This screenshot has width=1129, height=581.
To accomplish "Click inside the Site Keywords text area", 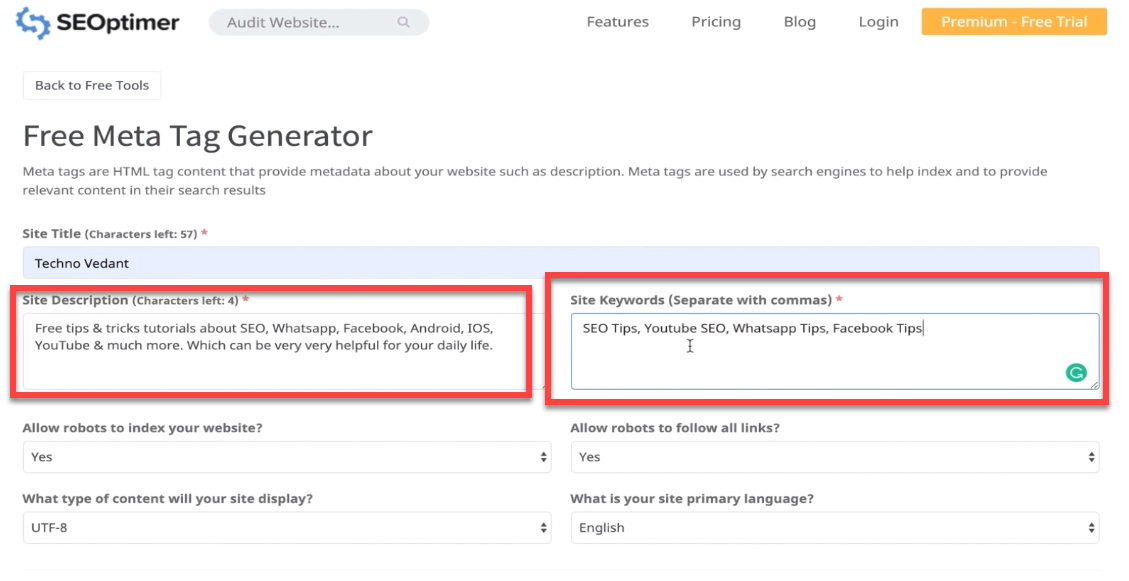I will [835, 351].
